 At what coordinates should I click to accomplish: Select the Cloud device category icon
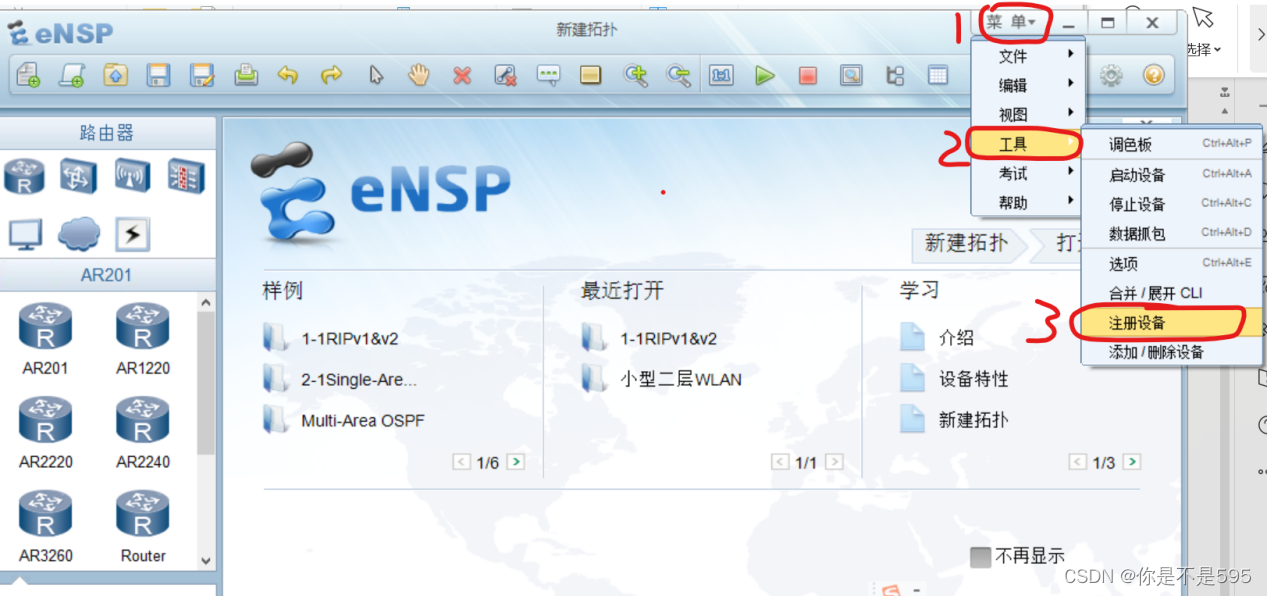click(x=79, y=234)
